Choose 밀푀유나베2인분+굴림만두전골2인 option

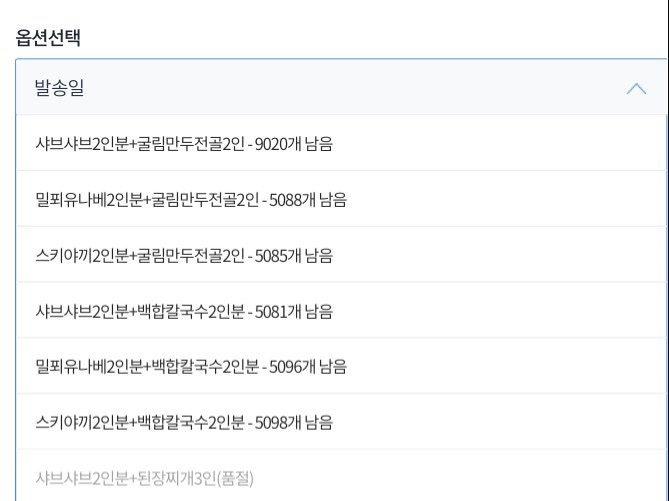click(190, 199)
